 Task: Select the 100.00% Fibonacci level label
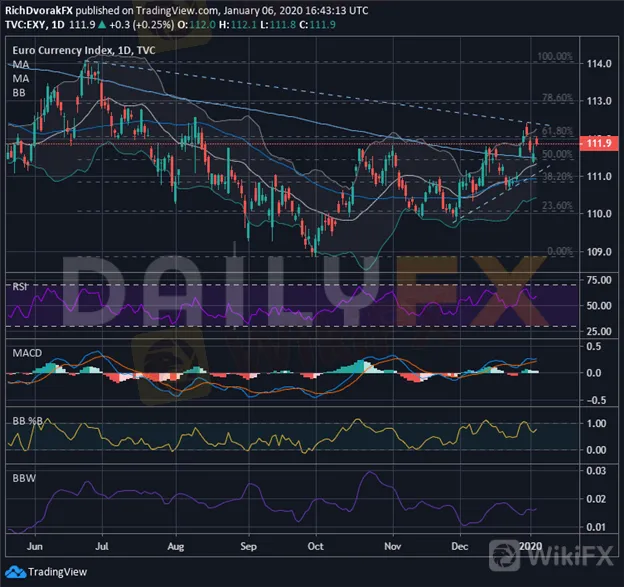click(555, 56)
